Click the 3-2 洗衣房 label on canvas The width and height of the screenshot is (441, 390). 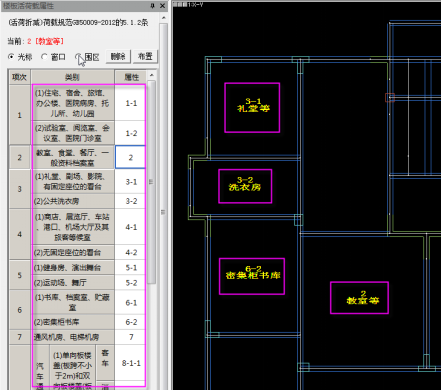point(245,184)
